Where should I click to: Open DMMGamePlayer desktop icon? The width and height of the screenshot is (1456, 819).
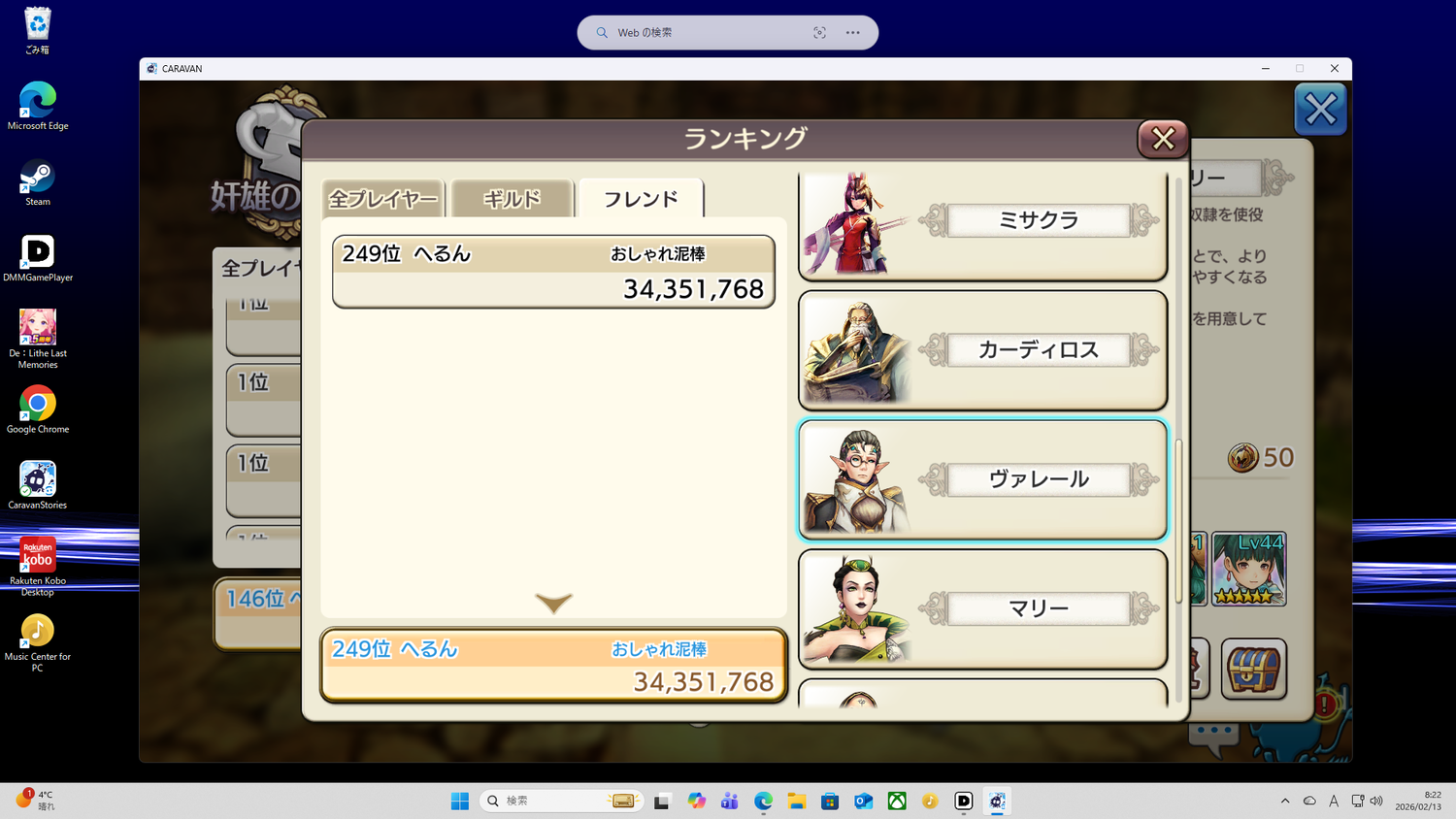pyautogui.click(x=38, y=258)
